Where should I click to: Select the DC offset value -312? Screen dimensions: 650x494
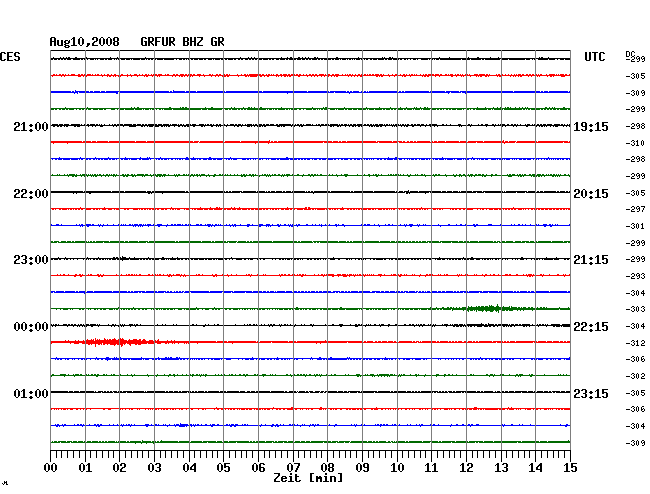pos(635,343)
